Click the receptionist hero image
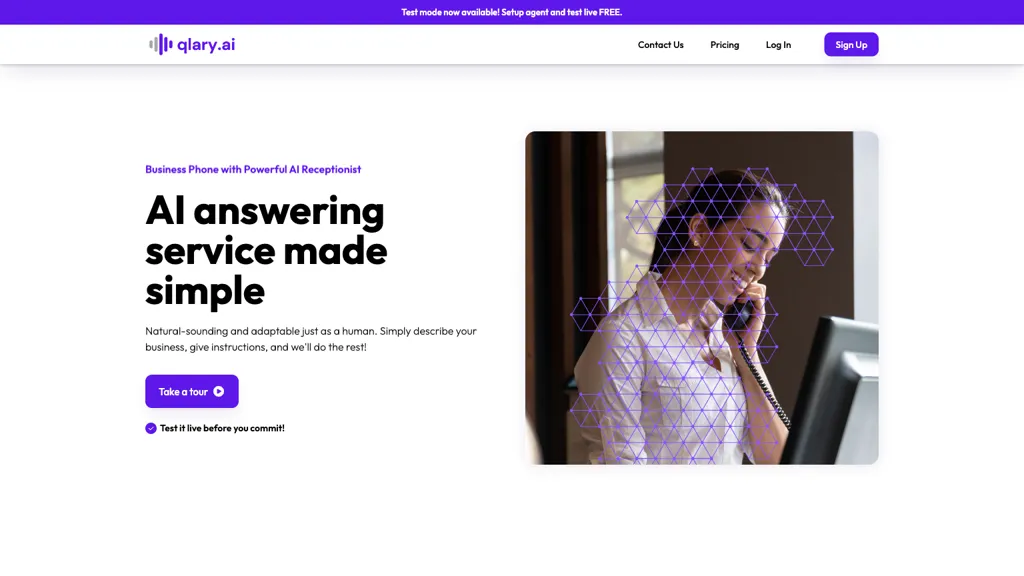 pyautogui.click(x=701, y=298)
